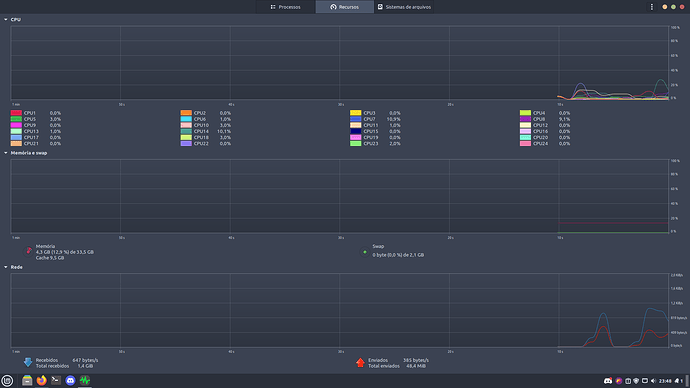Click the CPU8 9,1% usage value
690x388 pixels.
point(565,119)
